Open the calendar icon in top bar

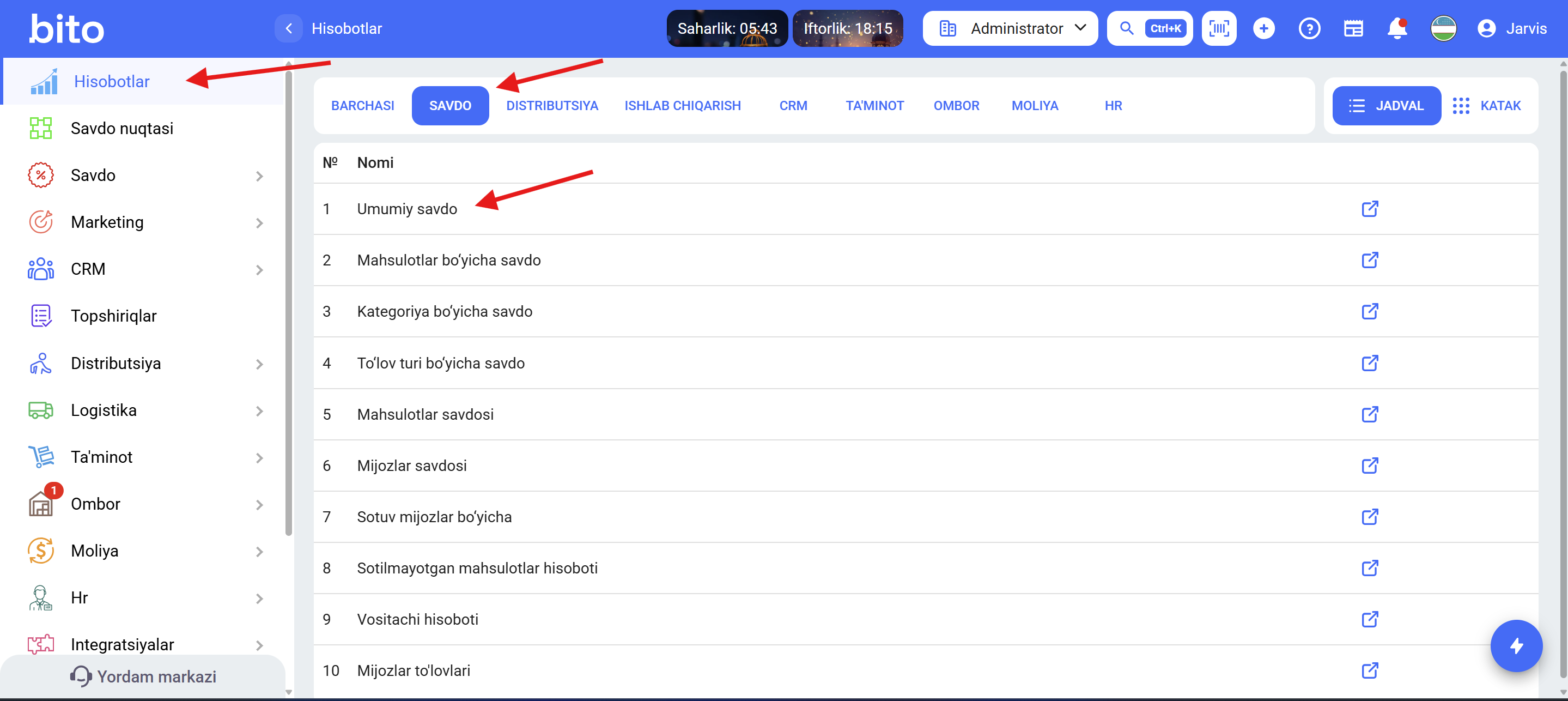pos(1353,28)
